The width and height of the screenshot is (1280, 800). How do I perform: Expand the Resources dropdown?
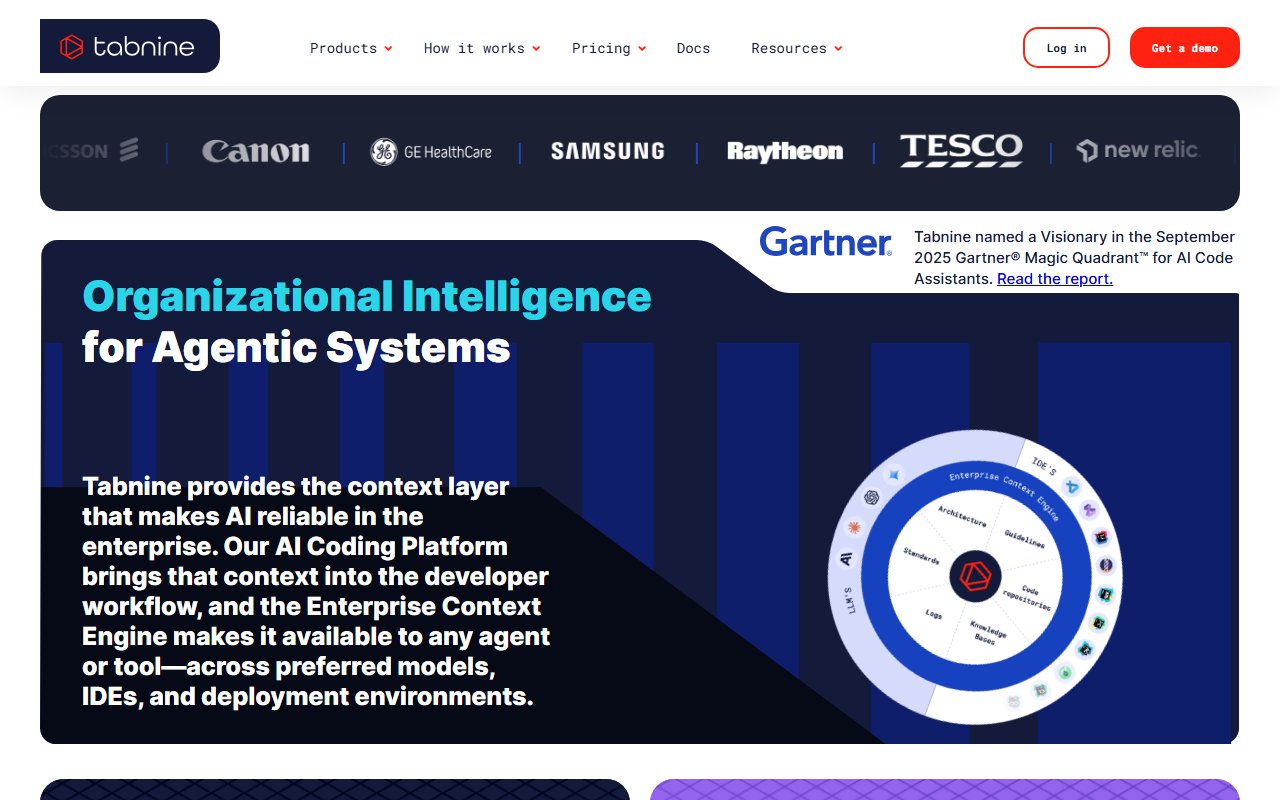797,48
